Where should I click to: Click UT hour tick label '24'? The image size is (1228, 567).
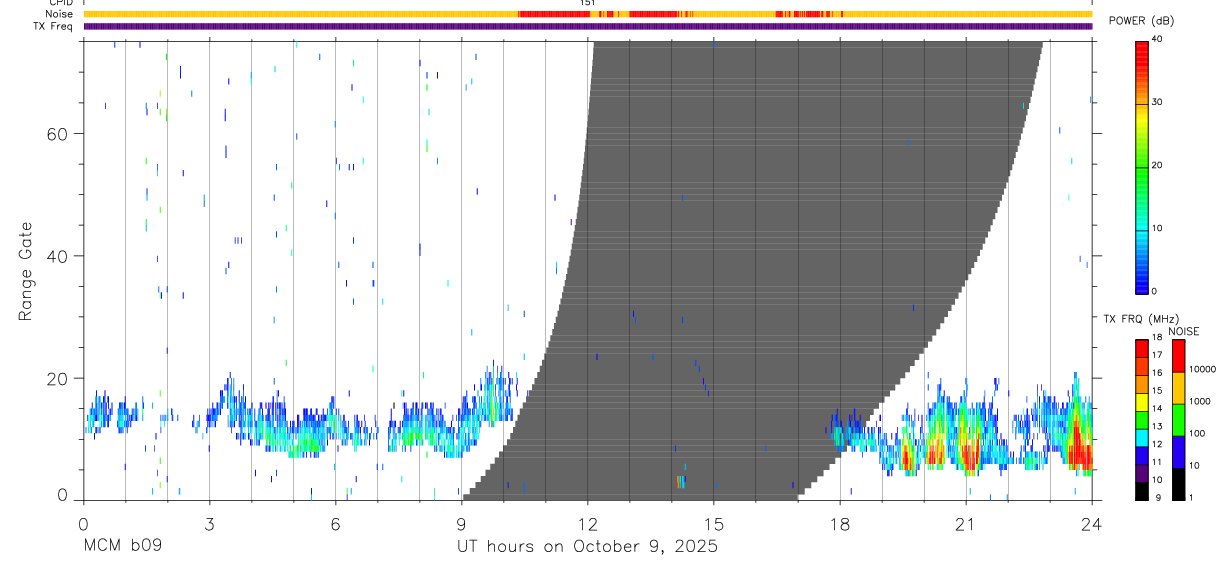pyautogui.click(x=1092, y=523)
